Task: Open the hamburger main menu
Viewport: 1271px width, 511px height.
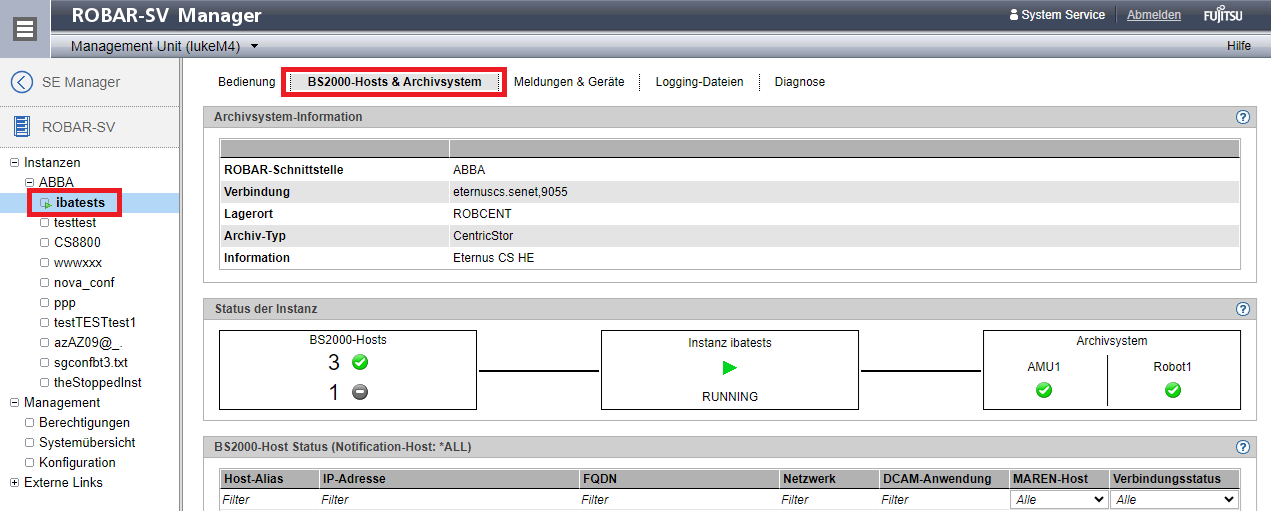Action: [25, 29]
